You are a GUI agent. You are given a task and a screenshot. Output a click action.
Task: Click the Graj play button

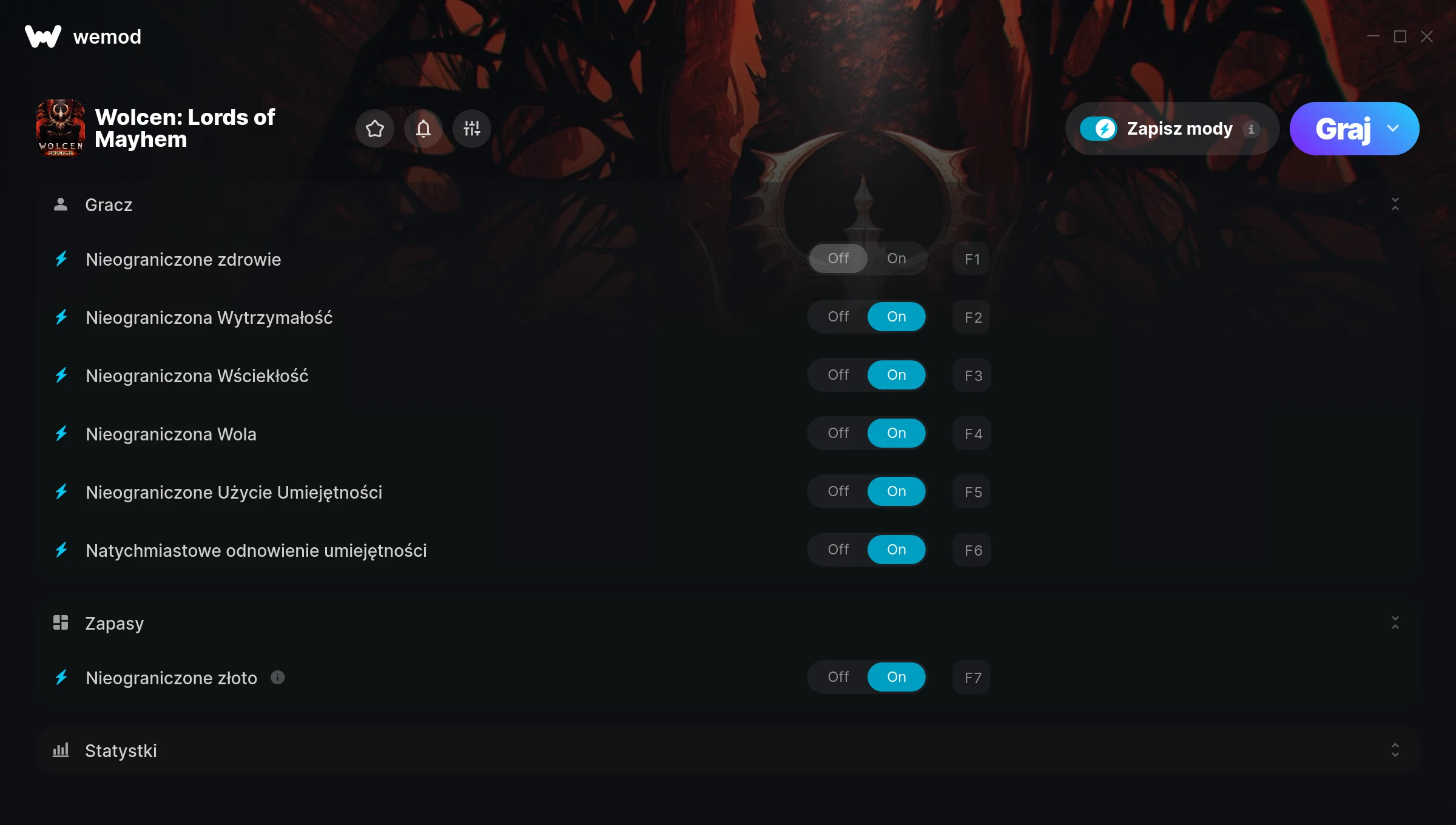[x=1342, y=129]
